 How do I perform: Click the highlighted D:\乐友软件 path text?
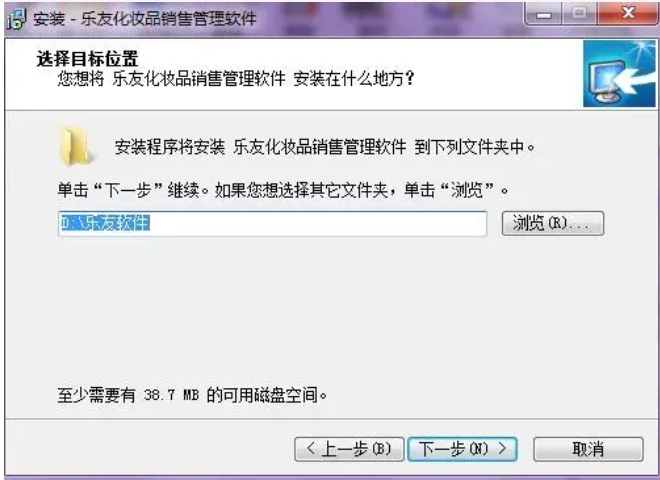click(x=105, y=223)
